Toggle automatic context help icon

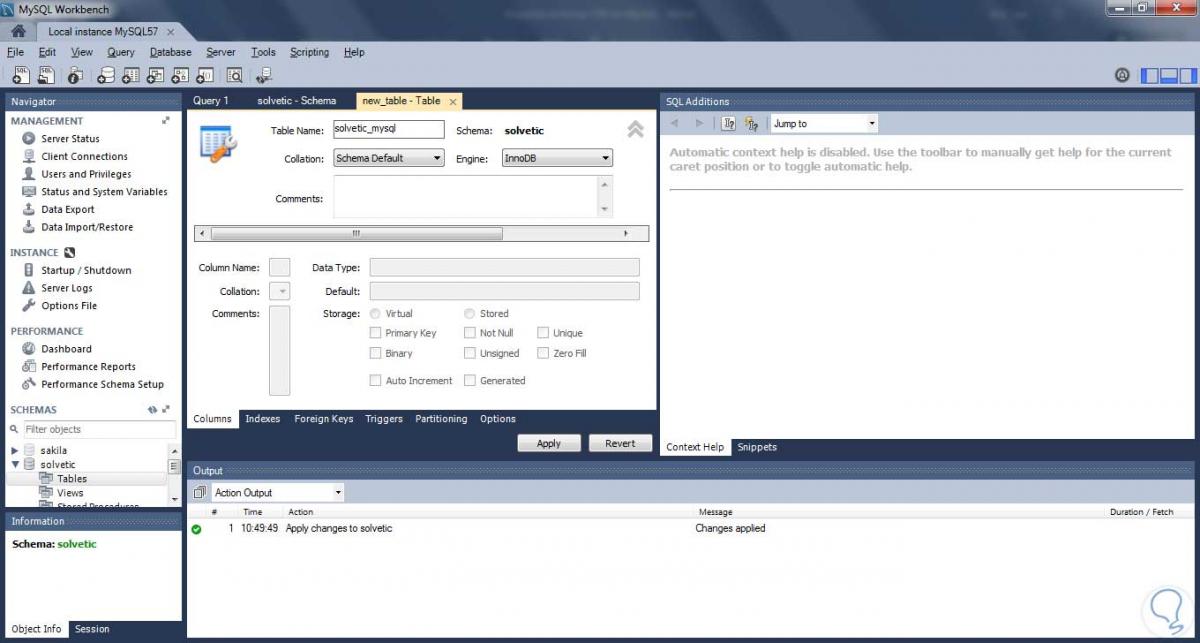752,123
